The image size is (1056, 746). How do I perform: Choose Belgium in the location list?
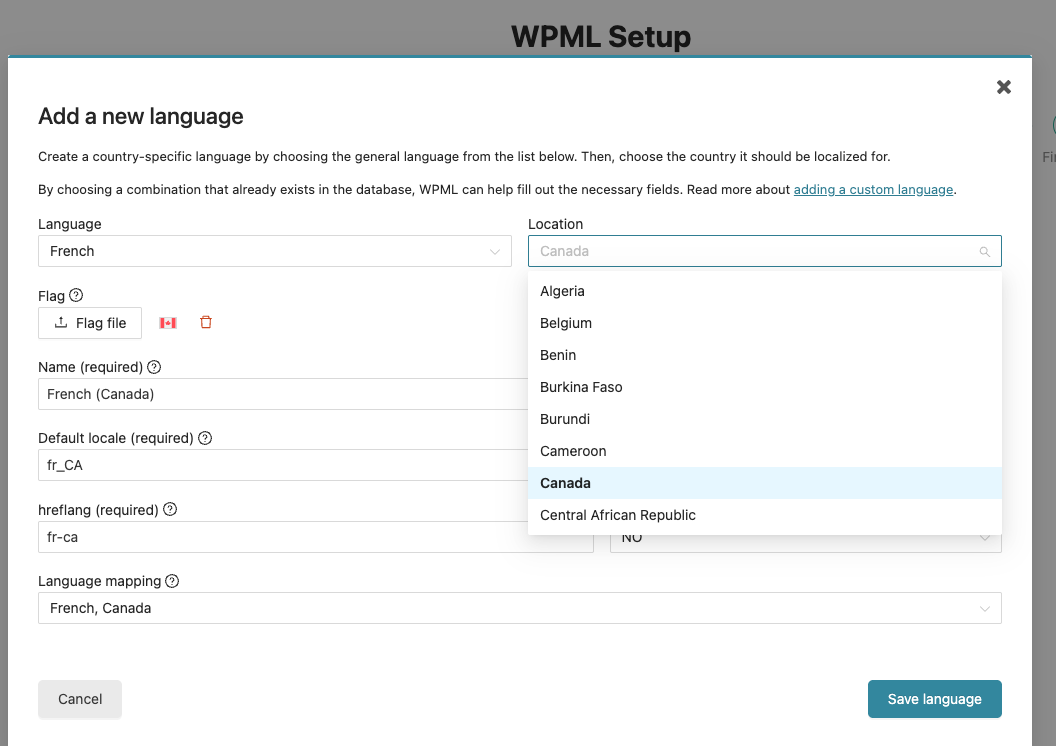[x=566, y=323]
